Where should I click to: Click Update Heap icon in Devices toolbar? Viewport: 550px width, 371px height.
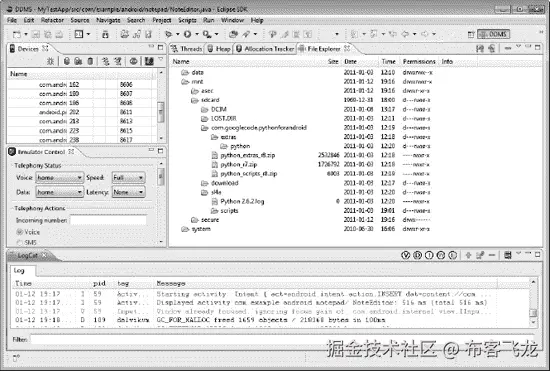(x=67, y=61)
